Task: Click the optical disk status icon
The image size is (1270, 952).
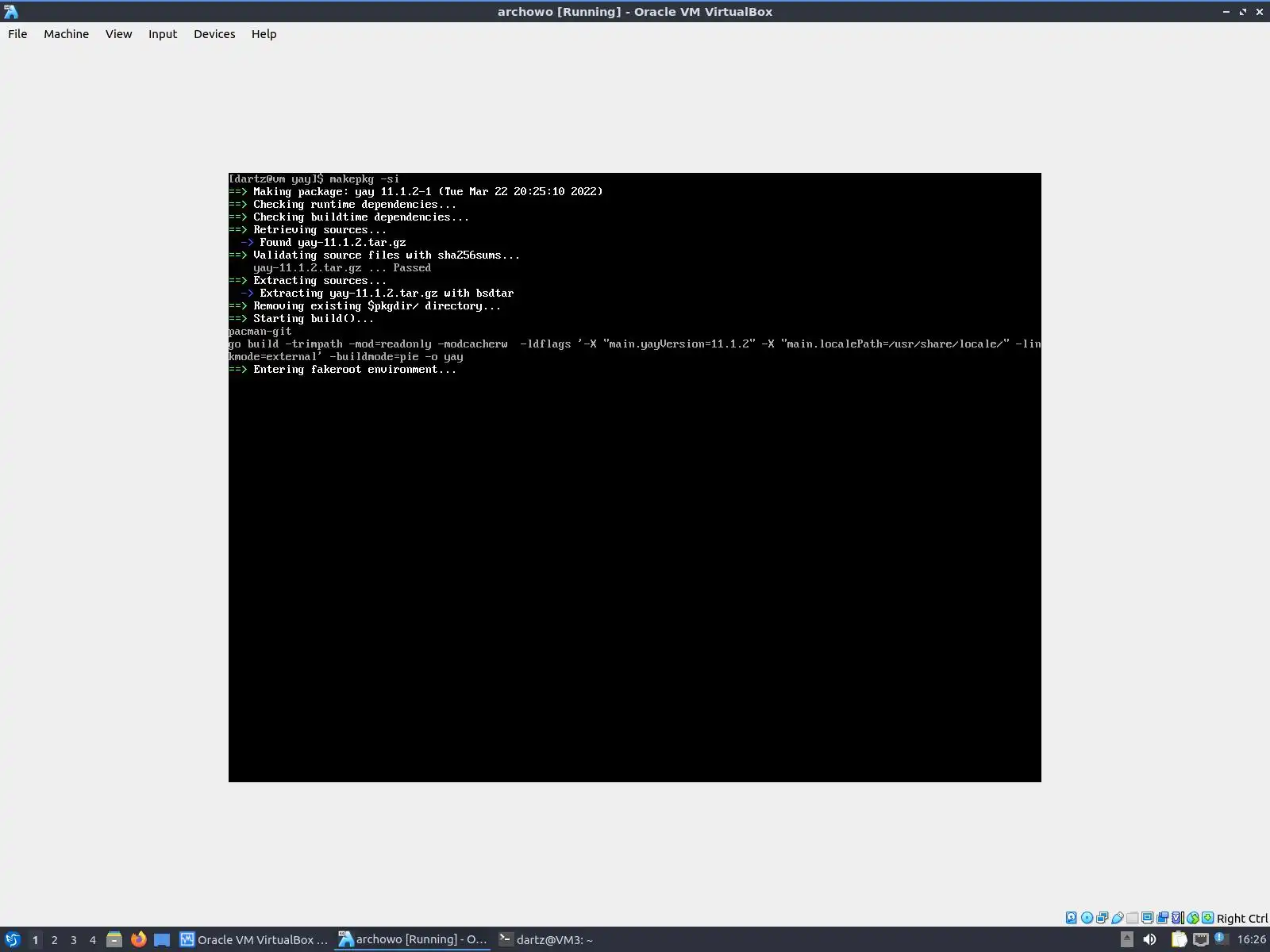Action: tap(1087, 918)
